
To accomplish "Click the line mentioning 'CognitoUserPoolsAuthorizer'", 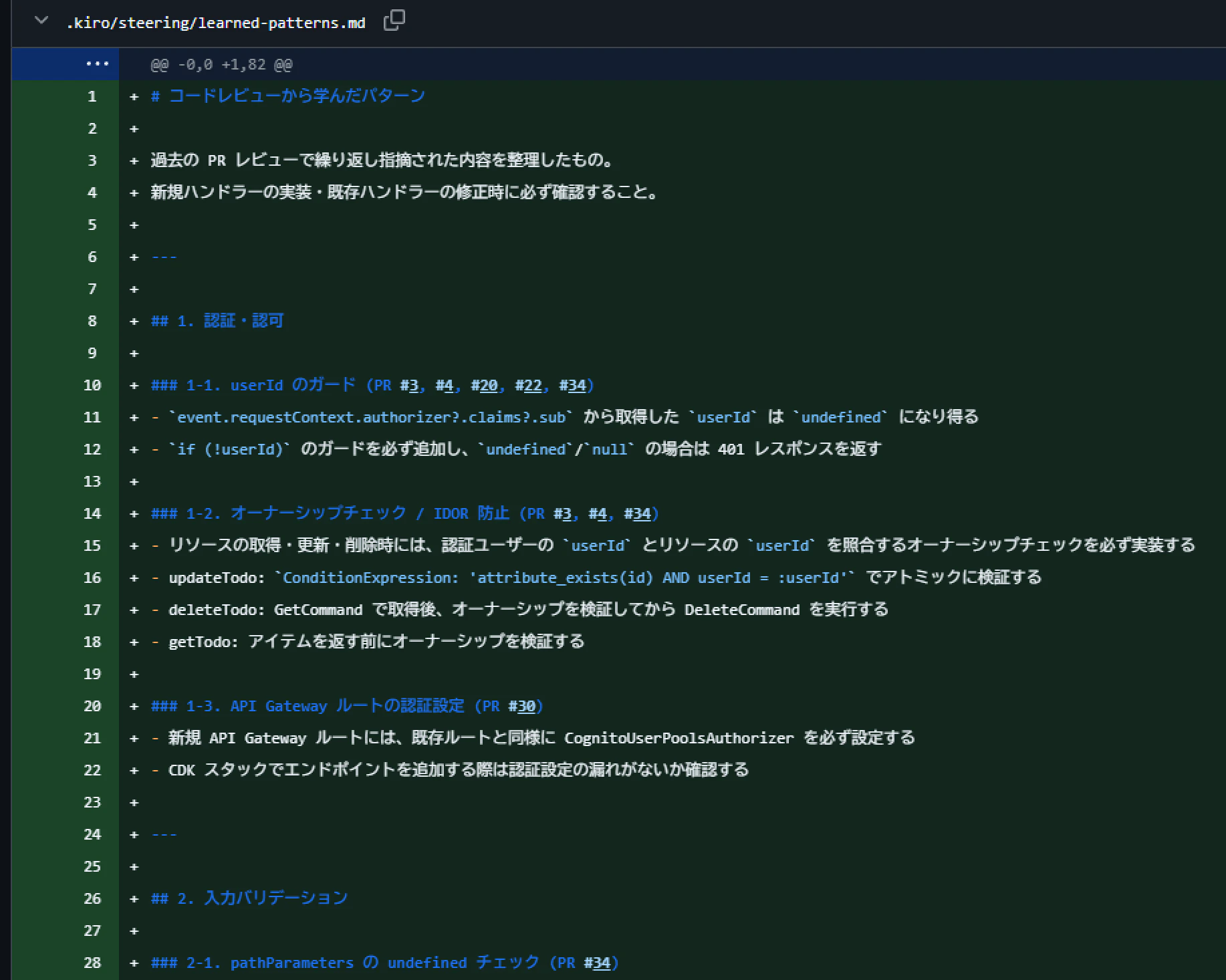I will tap(541, 738).
